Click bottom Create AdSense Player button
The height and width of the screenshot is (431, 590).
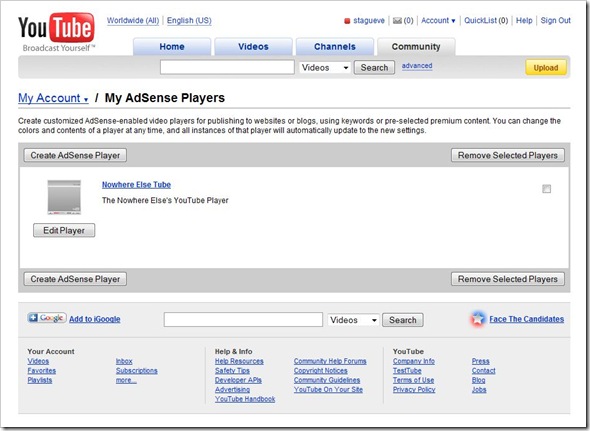75,279
